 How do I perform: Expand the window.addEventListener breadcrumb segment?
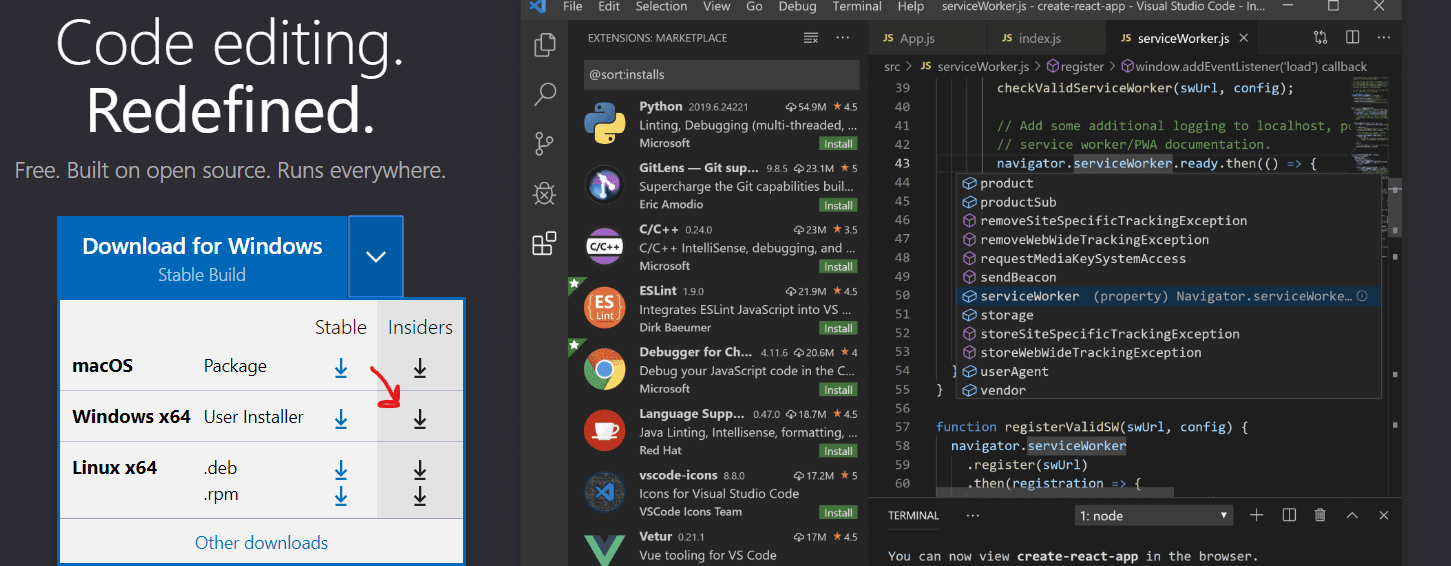1244,67
